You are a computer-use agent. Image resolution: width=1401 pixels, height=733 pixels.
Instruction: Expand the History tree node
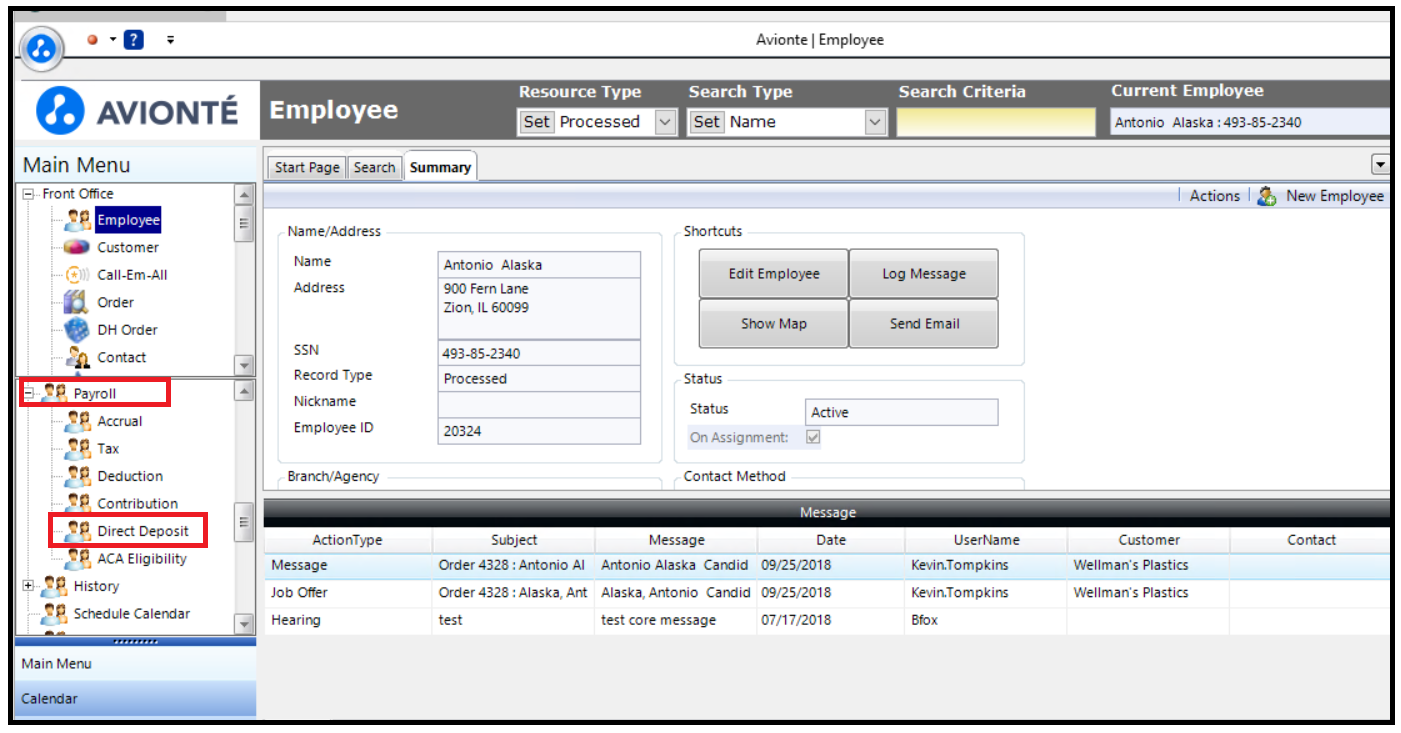point(28,586)
